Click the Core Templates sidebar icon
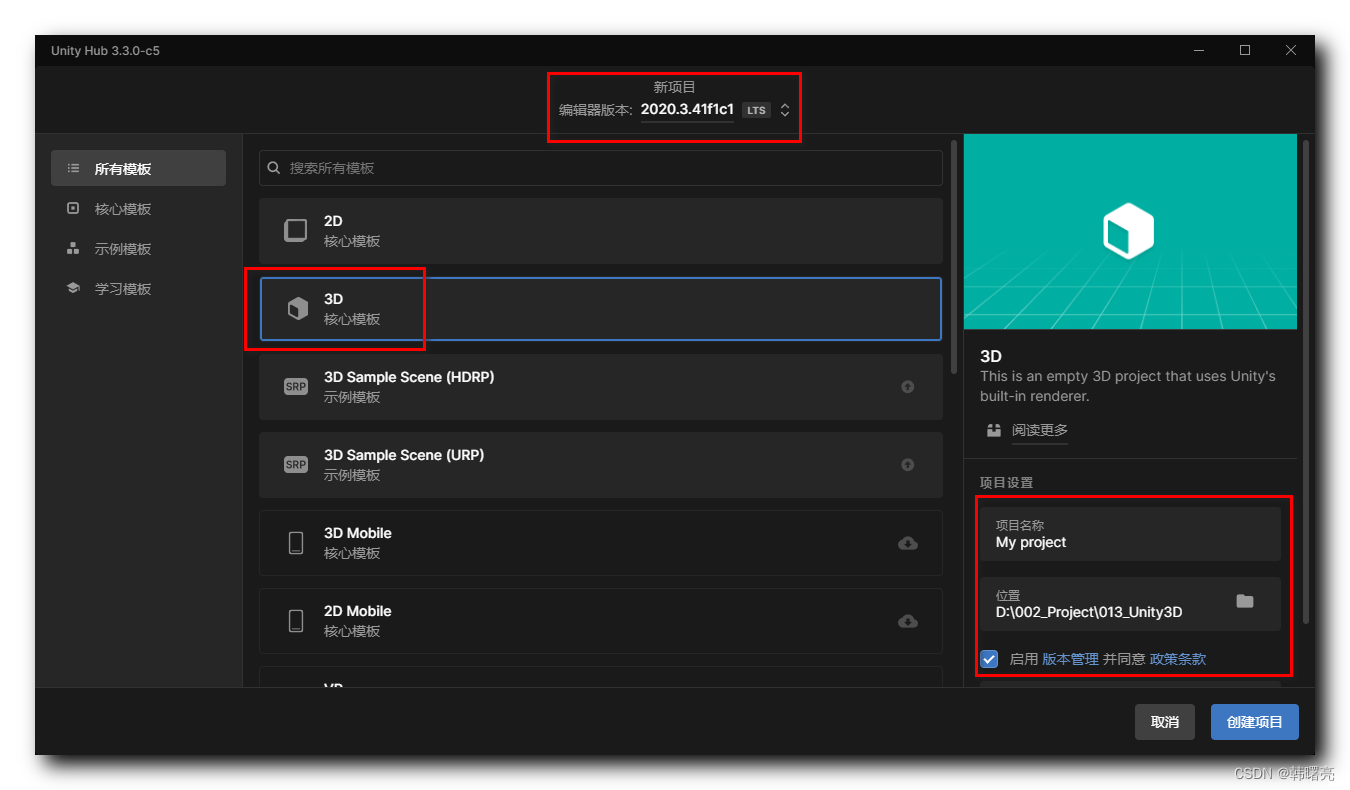Image resolution: width=1350 pixels, height=790 pixels. tap(72, 209)
